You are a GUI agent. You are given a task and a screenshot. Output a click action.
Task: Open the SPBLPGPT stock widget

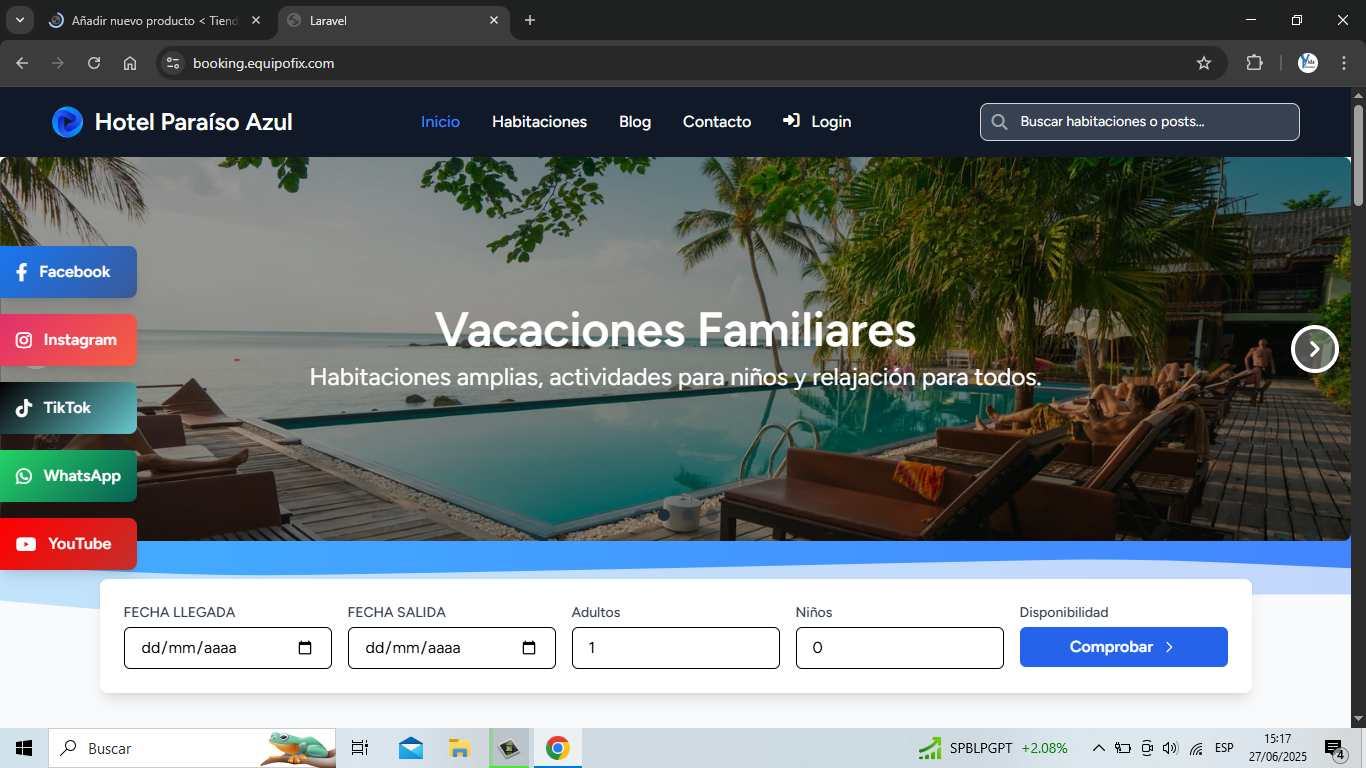coord(993,748)
